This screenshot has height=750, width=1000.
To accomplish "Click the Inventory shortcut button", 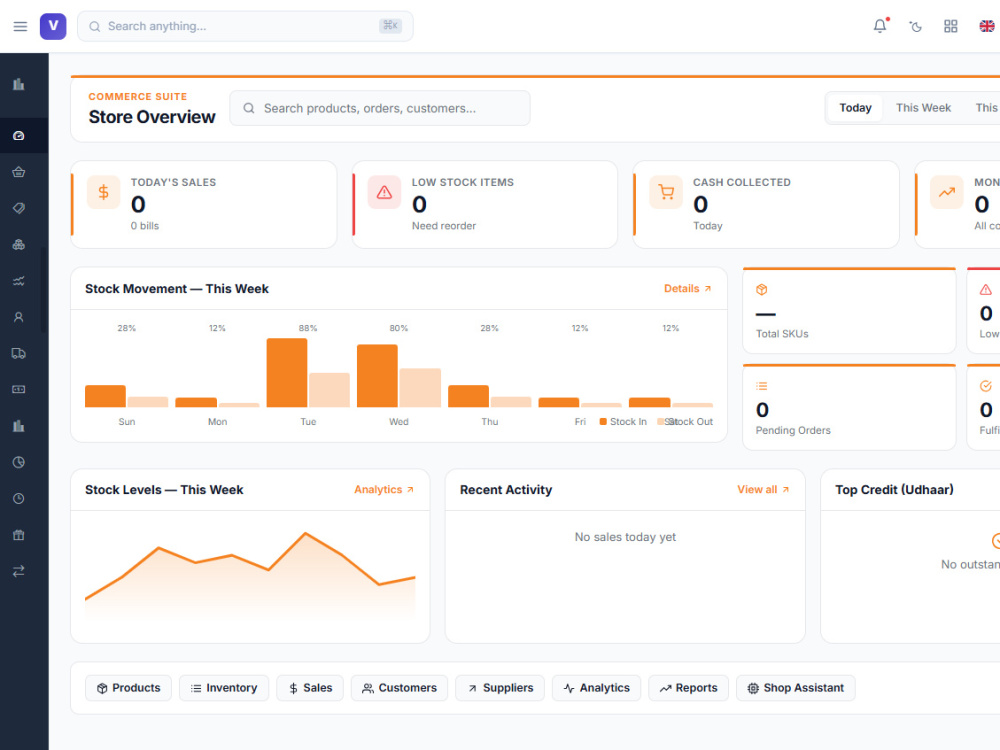I will point(224,688).
